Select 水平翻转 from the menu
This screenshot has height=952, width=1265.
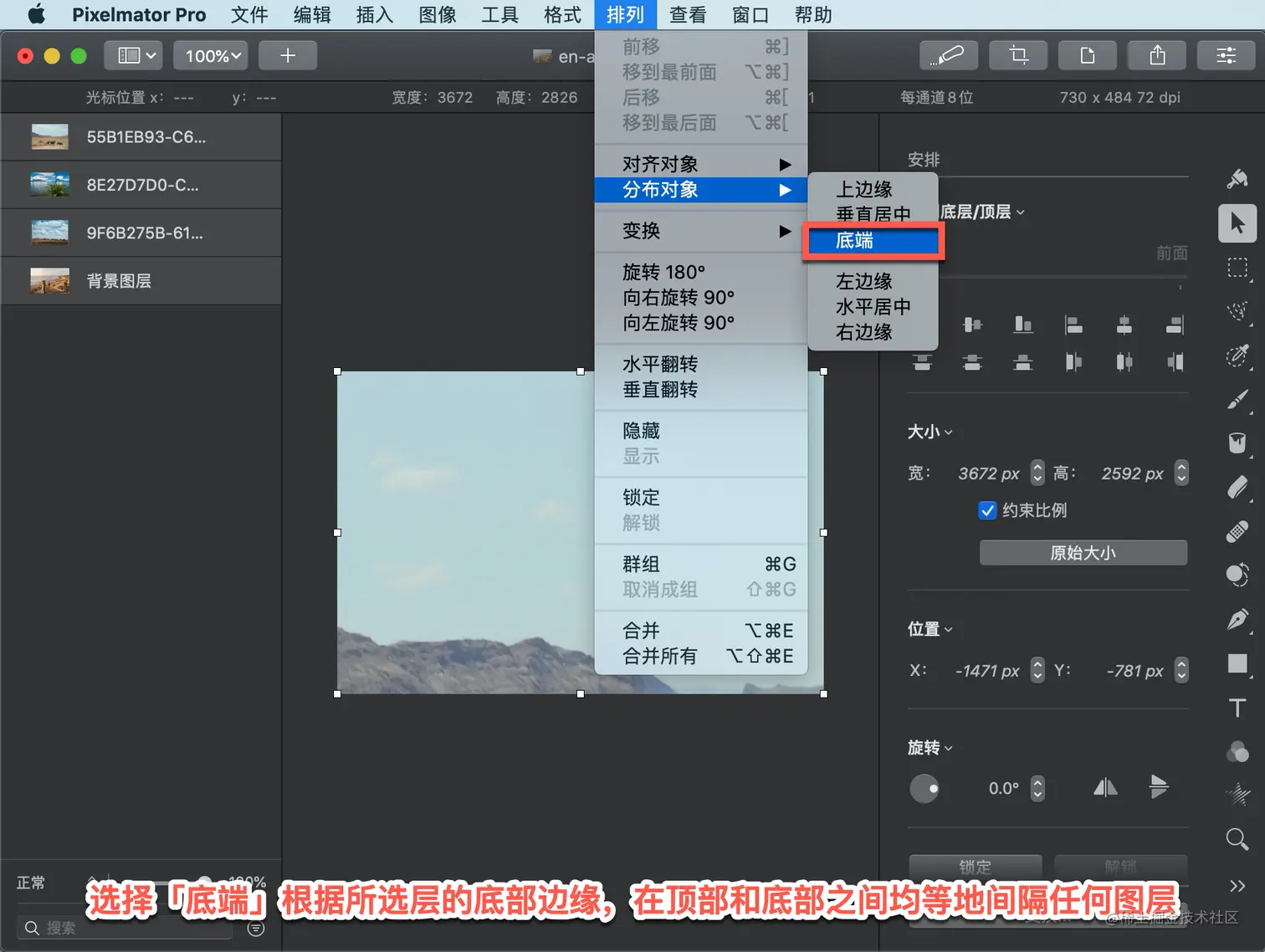[x=701, y=364]
